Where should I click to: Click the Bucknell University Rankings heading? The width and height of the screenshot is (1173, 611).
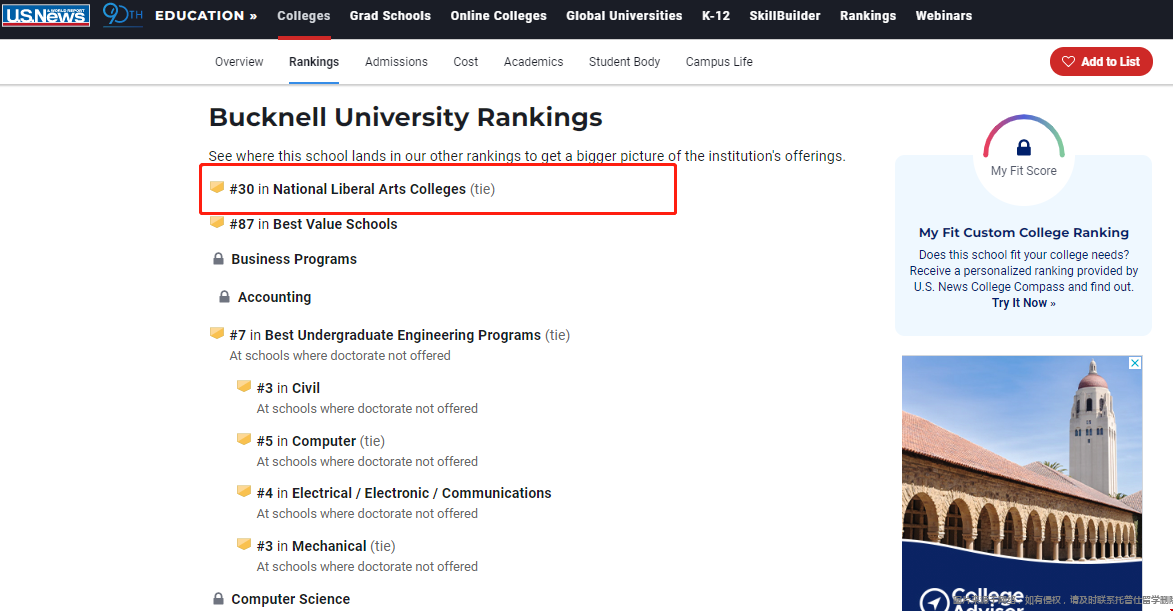(405, 117)
